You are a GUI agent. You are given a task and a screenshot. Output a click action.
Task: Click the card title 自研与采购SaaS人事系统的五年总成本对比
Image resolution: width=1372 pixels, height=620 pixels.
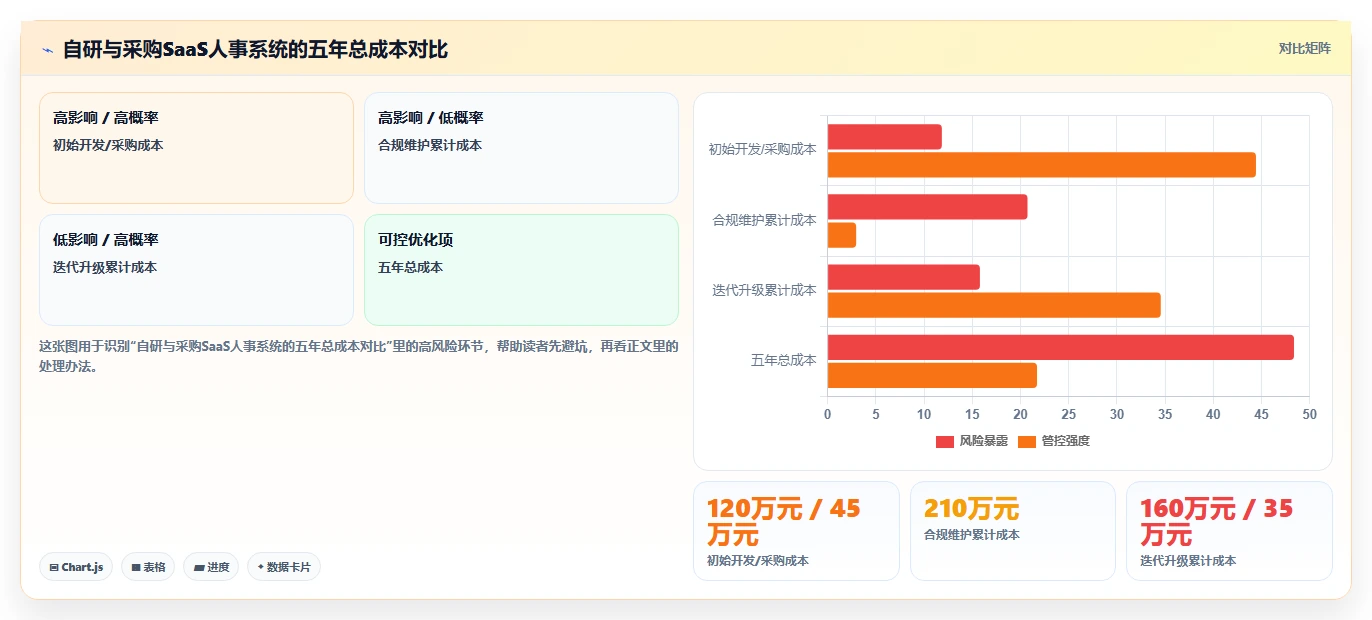click(256, 49)
